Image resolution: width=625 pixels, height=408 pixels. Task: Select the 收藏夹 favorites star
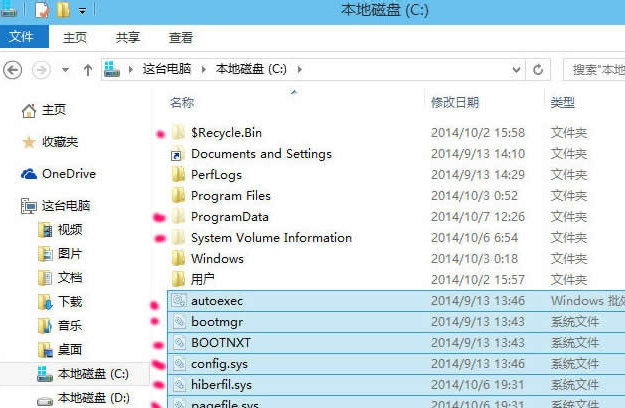click(29, 143)
